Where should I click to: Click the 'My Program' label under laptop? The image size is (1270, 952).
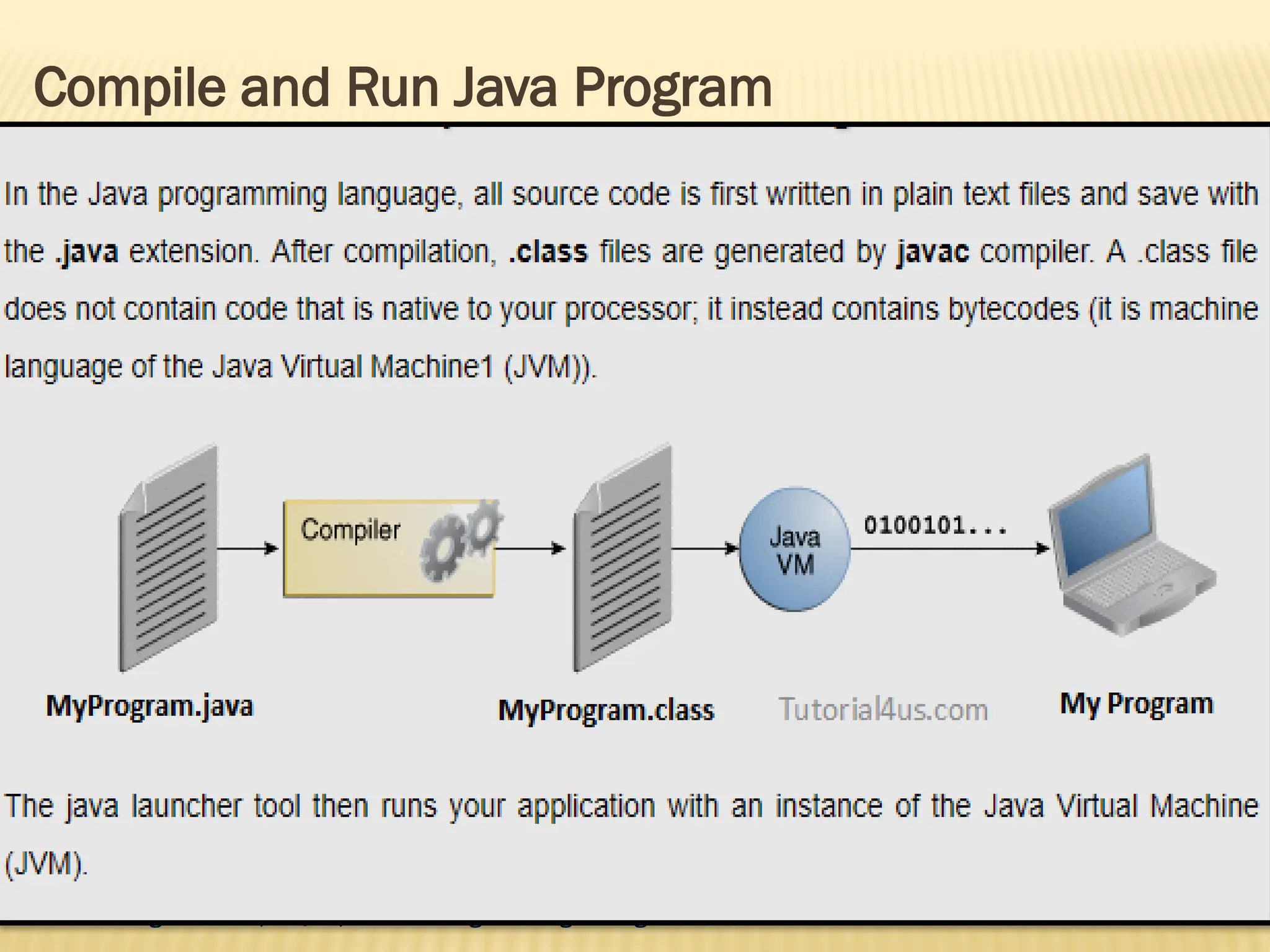pos(1136,704)
